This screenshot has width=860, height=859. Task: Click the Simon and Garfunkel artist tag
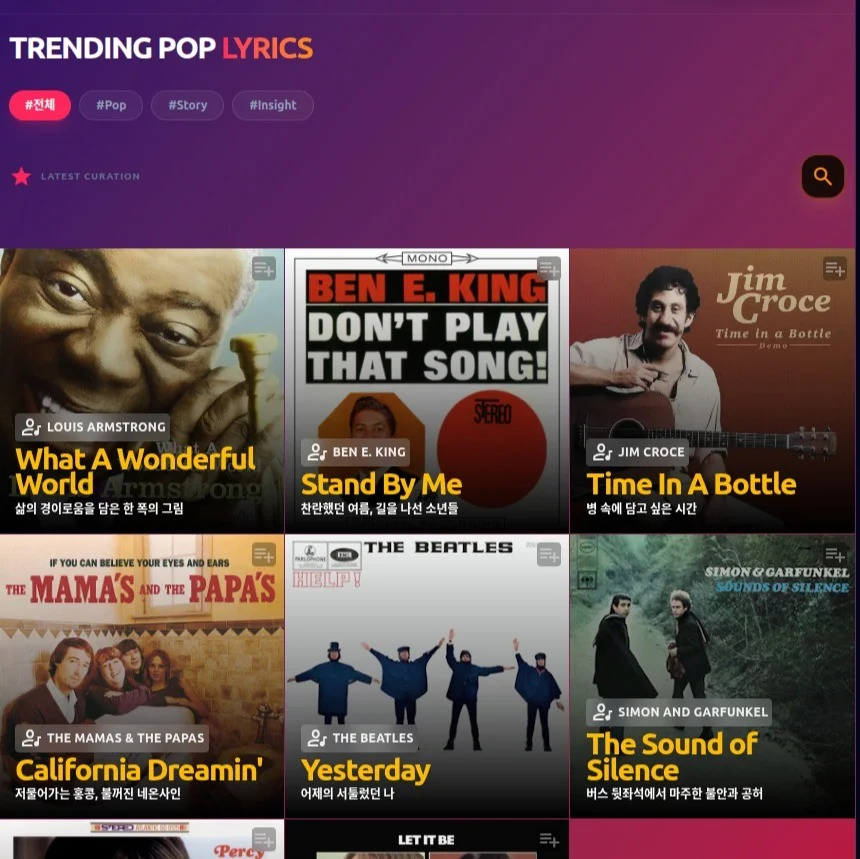(679, 712)
